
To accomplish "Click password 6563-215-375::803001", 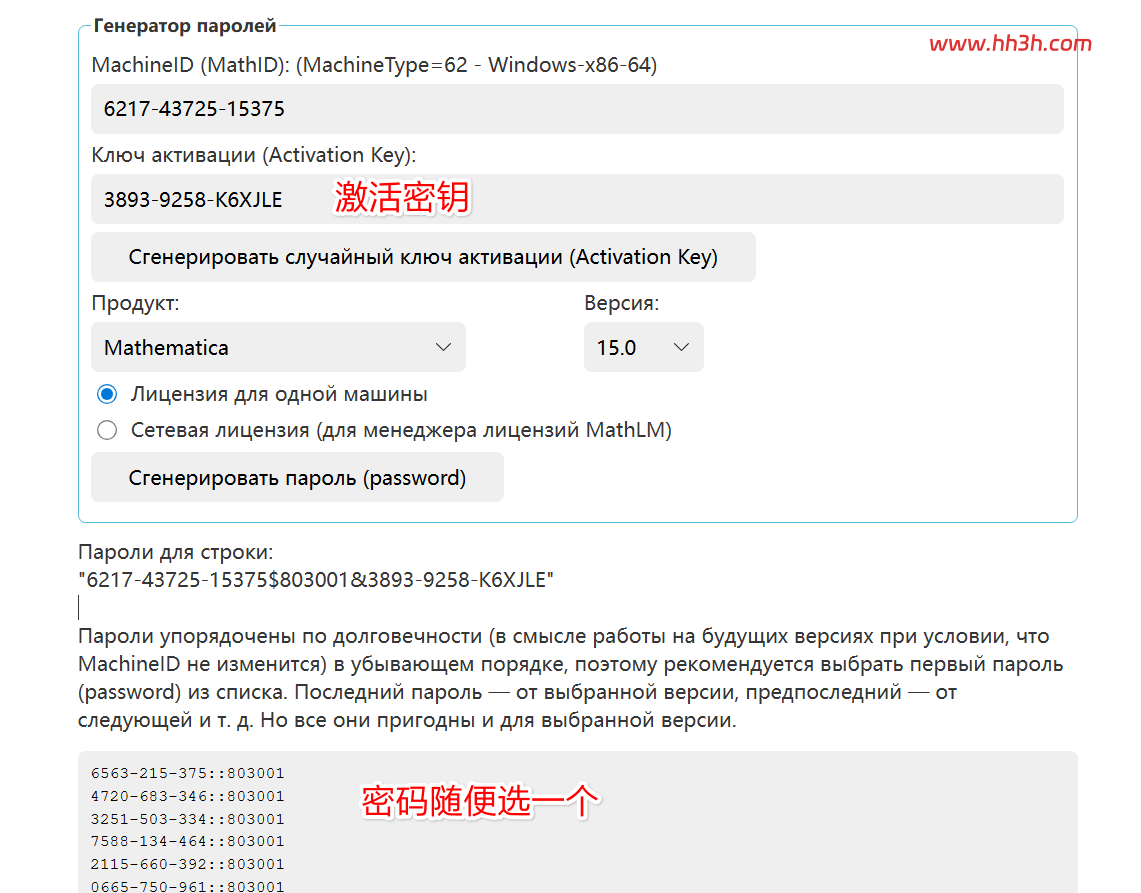I will click(x=188, y=773).
